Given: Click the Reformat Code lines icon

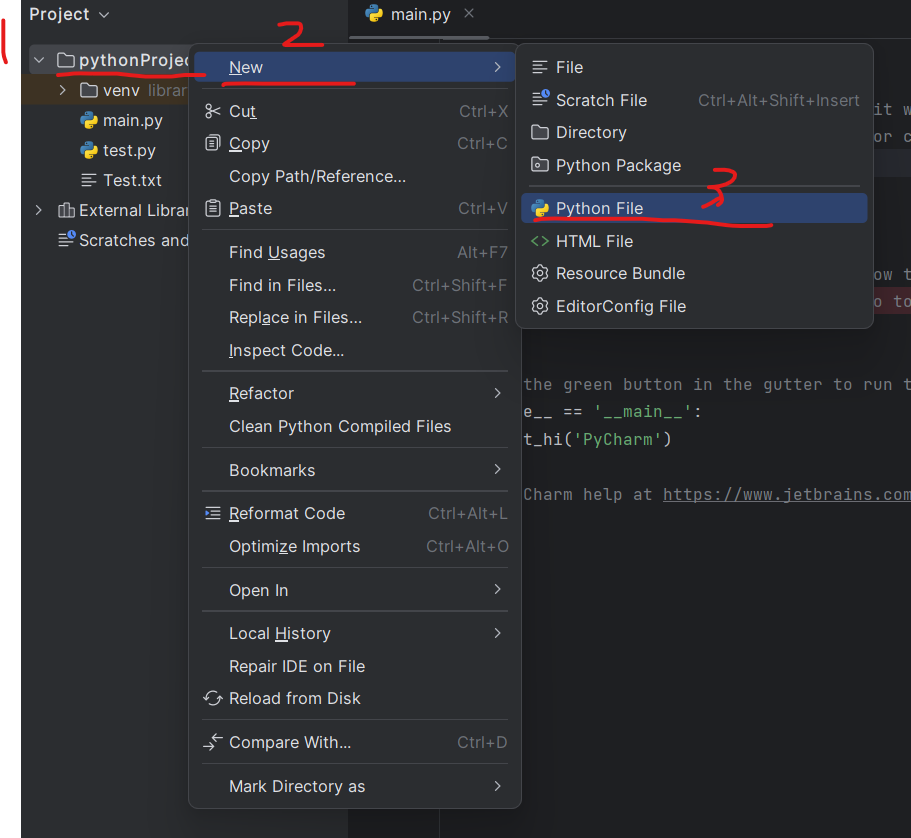Looking at the screenshot, I should [213, 513].
